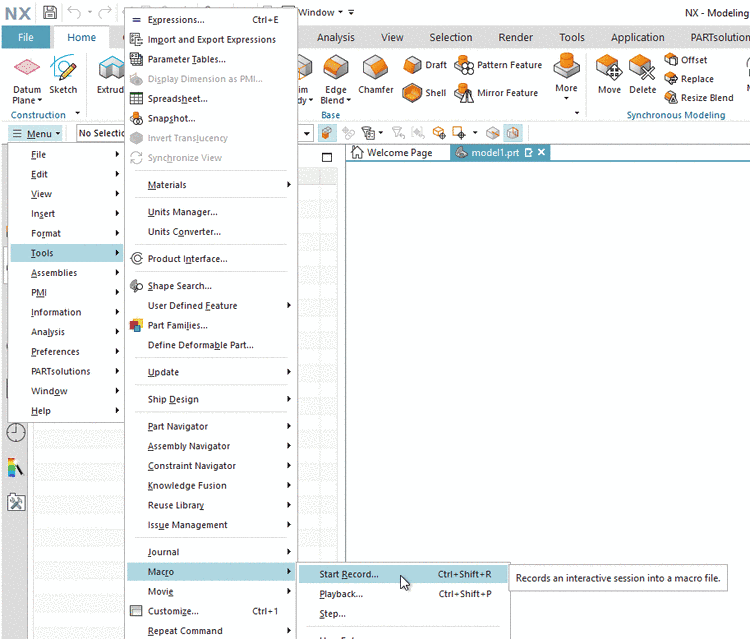This screenshot has width=750, height=639.
Task: Open the Assemblies menu item
Action: pyautogui.click(x=66, y=273)
